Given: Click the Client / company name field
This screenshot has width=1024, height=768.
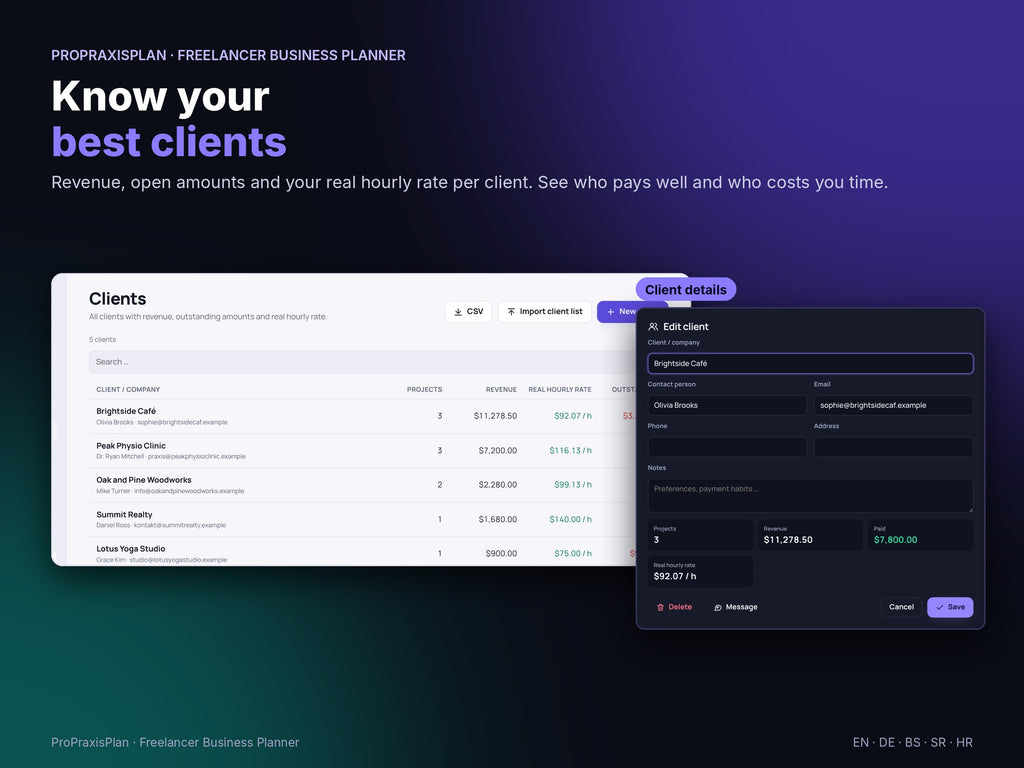Looking at the screenshot, I should 810,363.
